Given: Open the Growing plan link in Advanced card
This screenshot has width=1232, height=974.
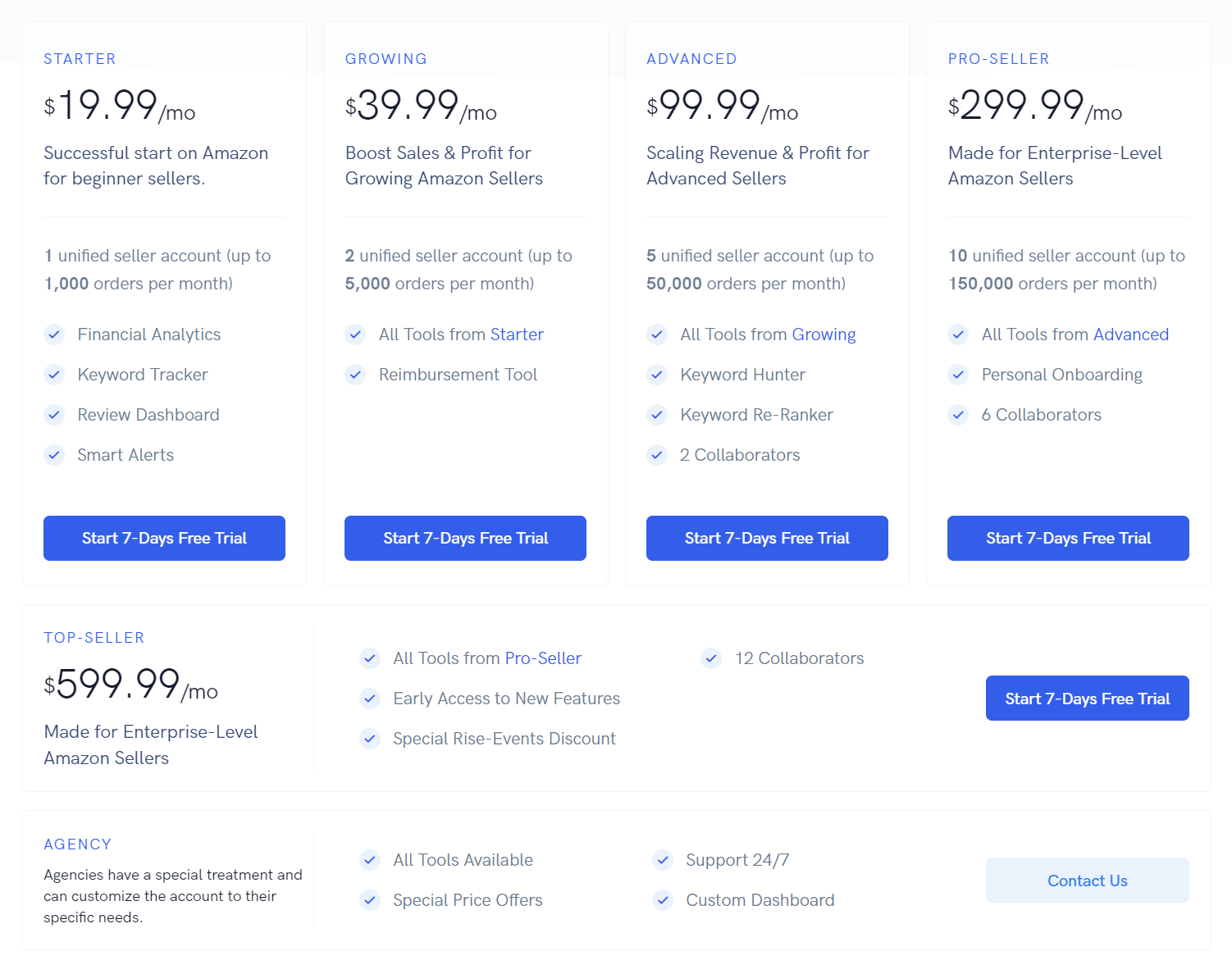Looking at the screenshot, I should coord(824,335).
